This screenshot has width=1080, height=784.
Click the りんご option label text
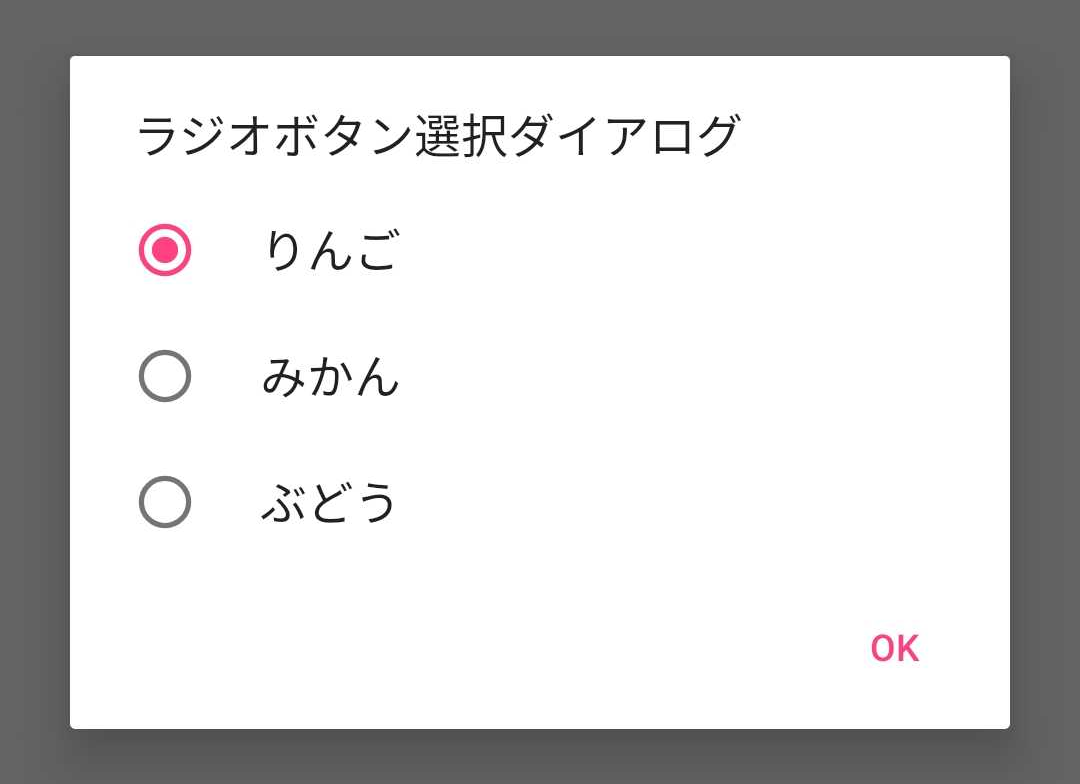point(330,251)
